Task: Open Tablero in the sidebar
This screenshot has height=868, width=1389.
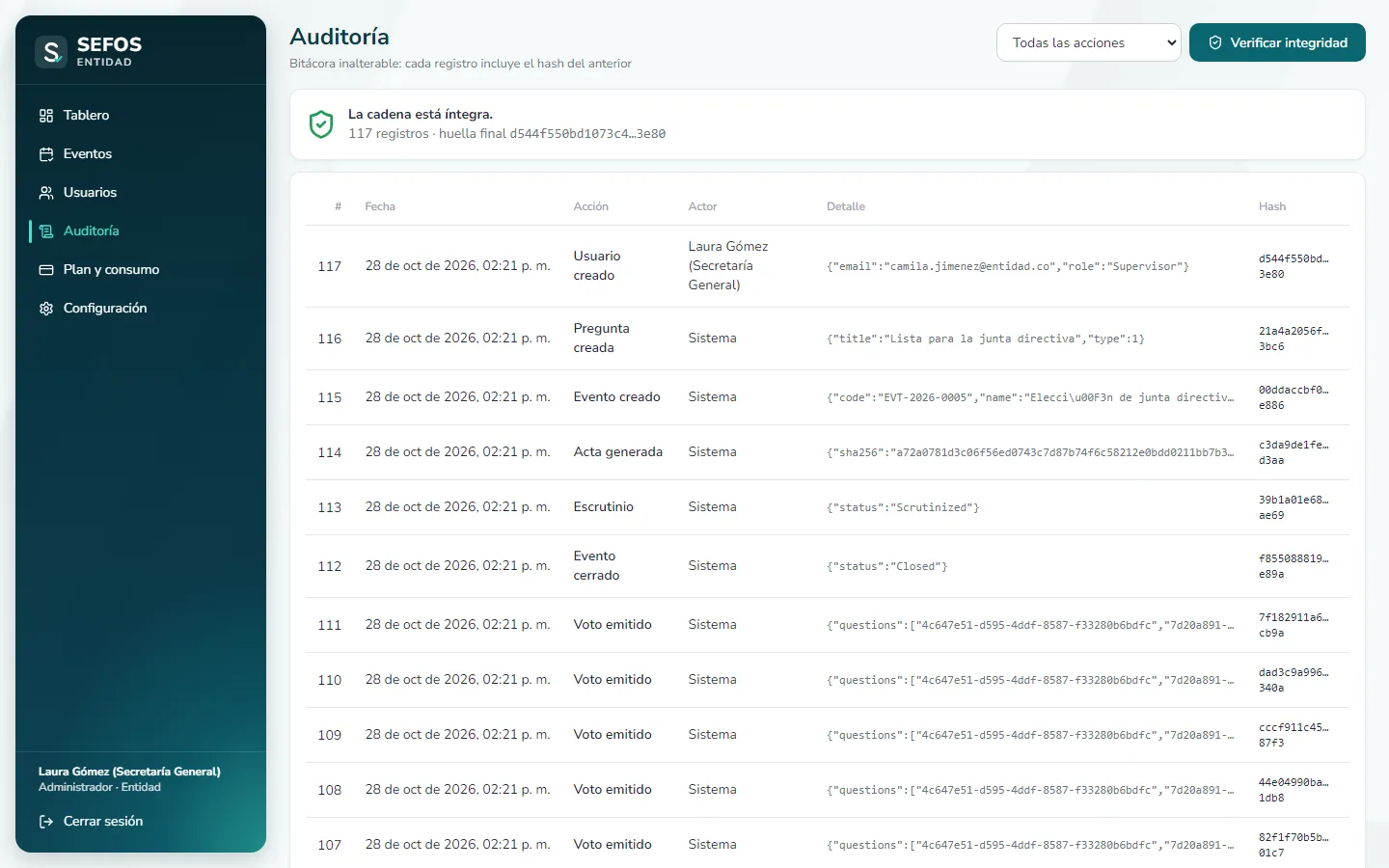Action: click(141, 115)
